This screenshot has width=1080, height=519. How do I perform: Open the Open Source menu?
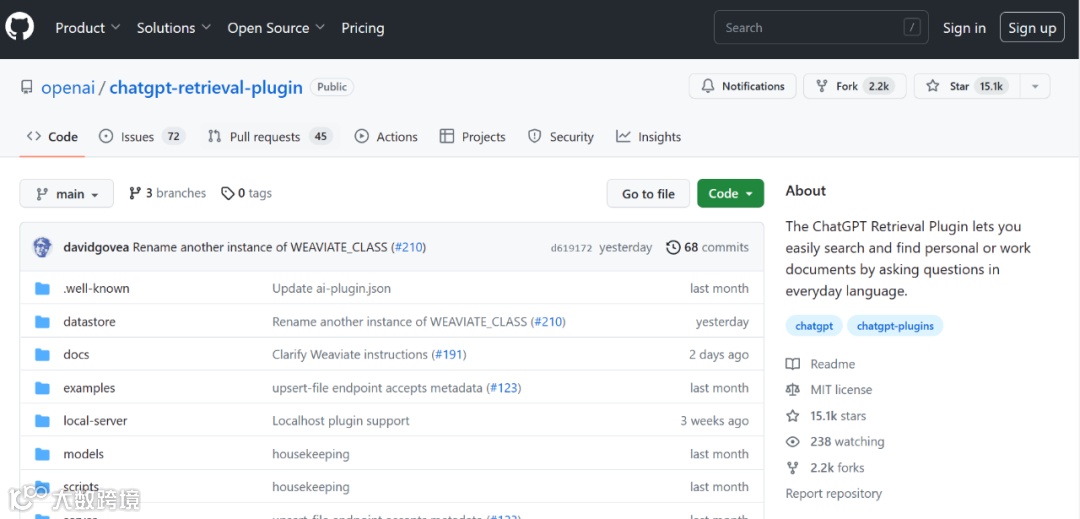point(276,28)
